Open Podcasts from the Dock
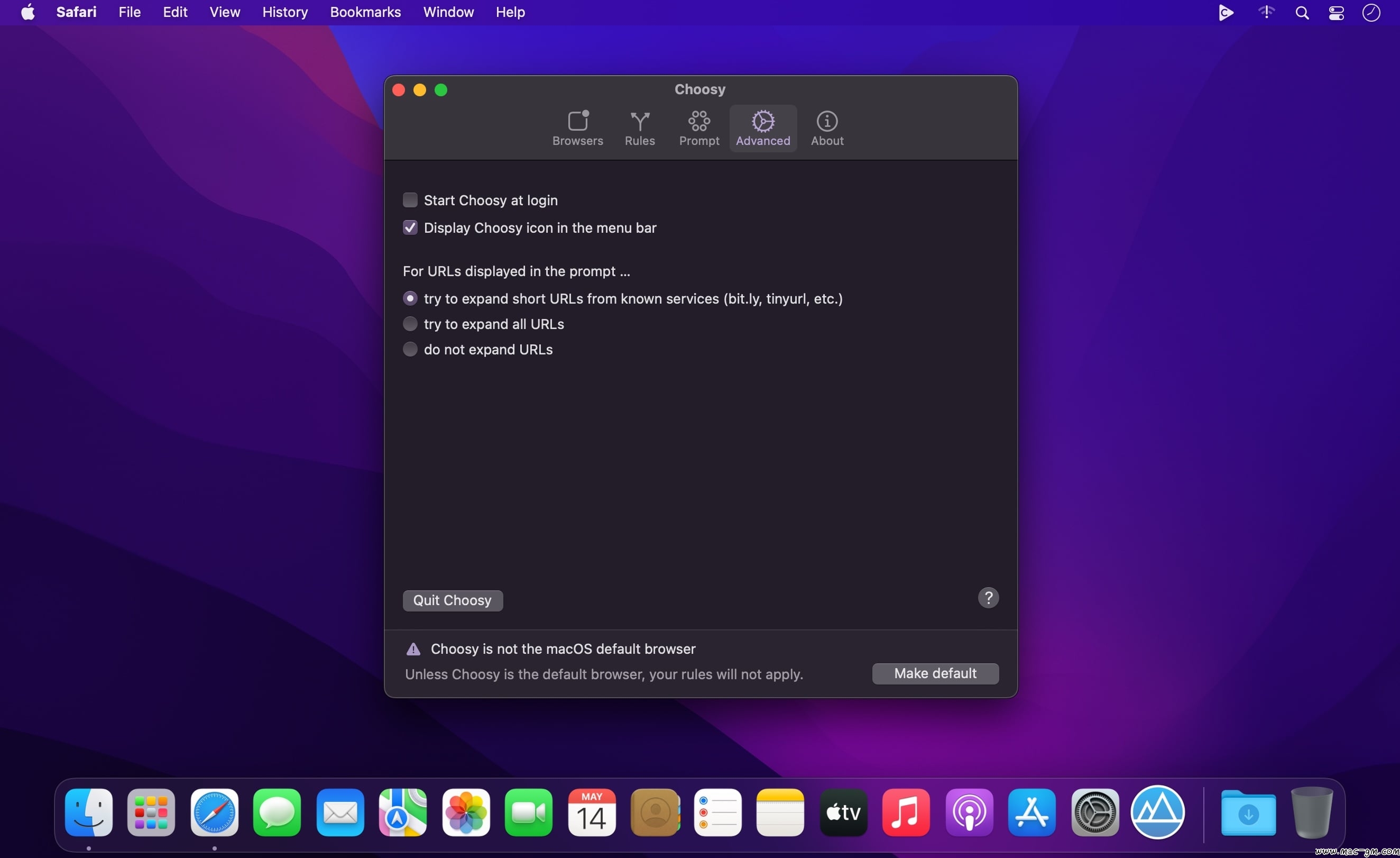Screen dimensions: 1400x858 pos(969,812)
